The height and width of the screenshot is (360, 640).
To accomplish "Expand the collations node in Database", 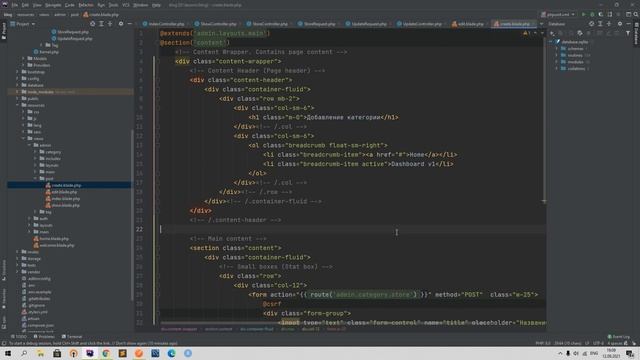I will coord(556,69).
